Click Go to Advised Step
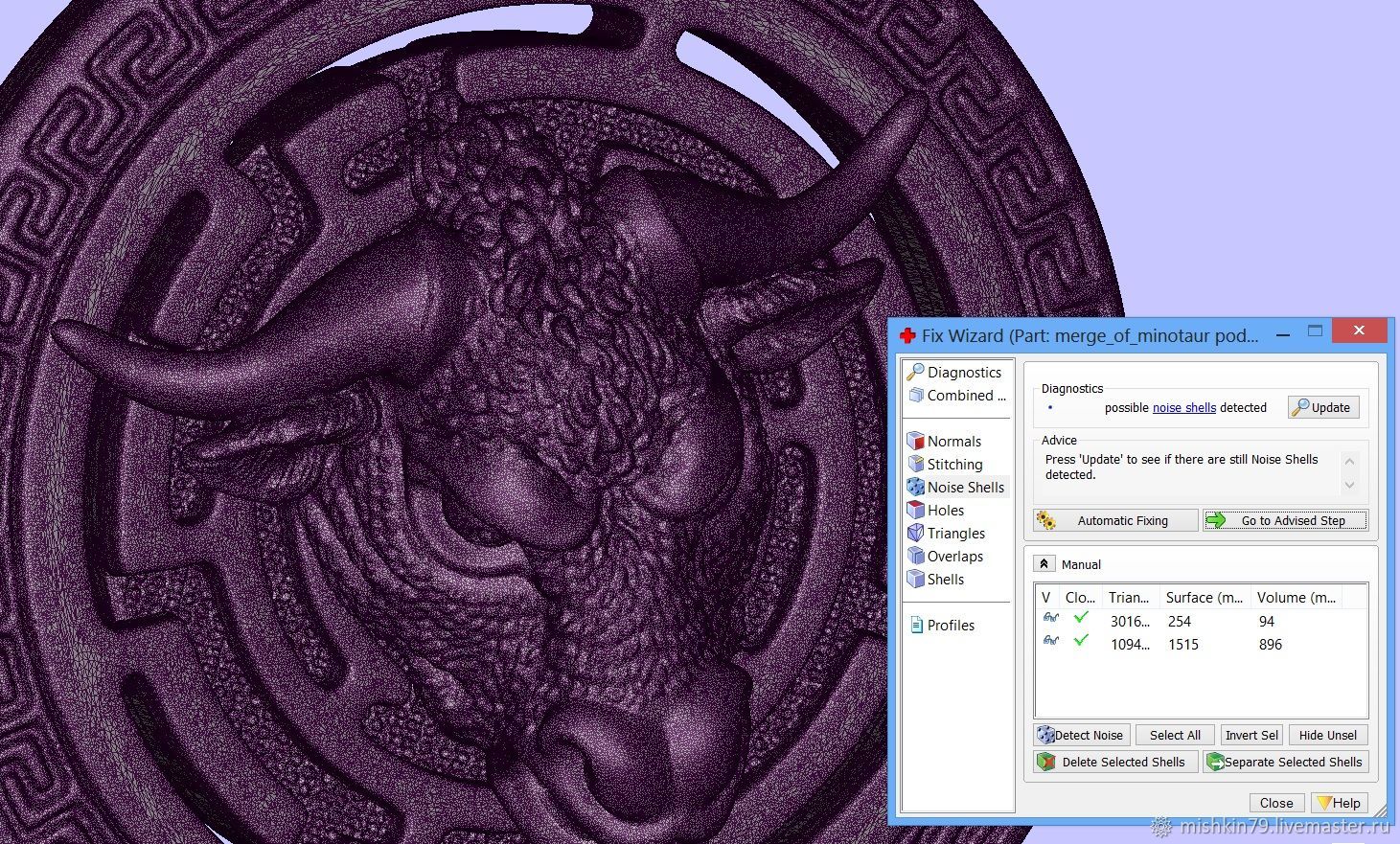The image size is (1400, 844). coord(1285,520)
